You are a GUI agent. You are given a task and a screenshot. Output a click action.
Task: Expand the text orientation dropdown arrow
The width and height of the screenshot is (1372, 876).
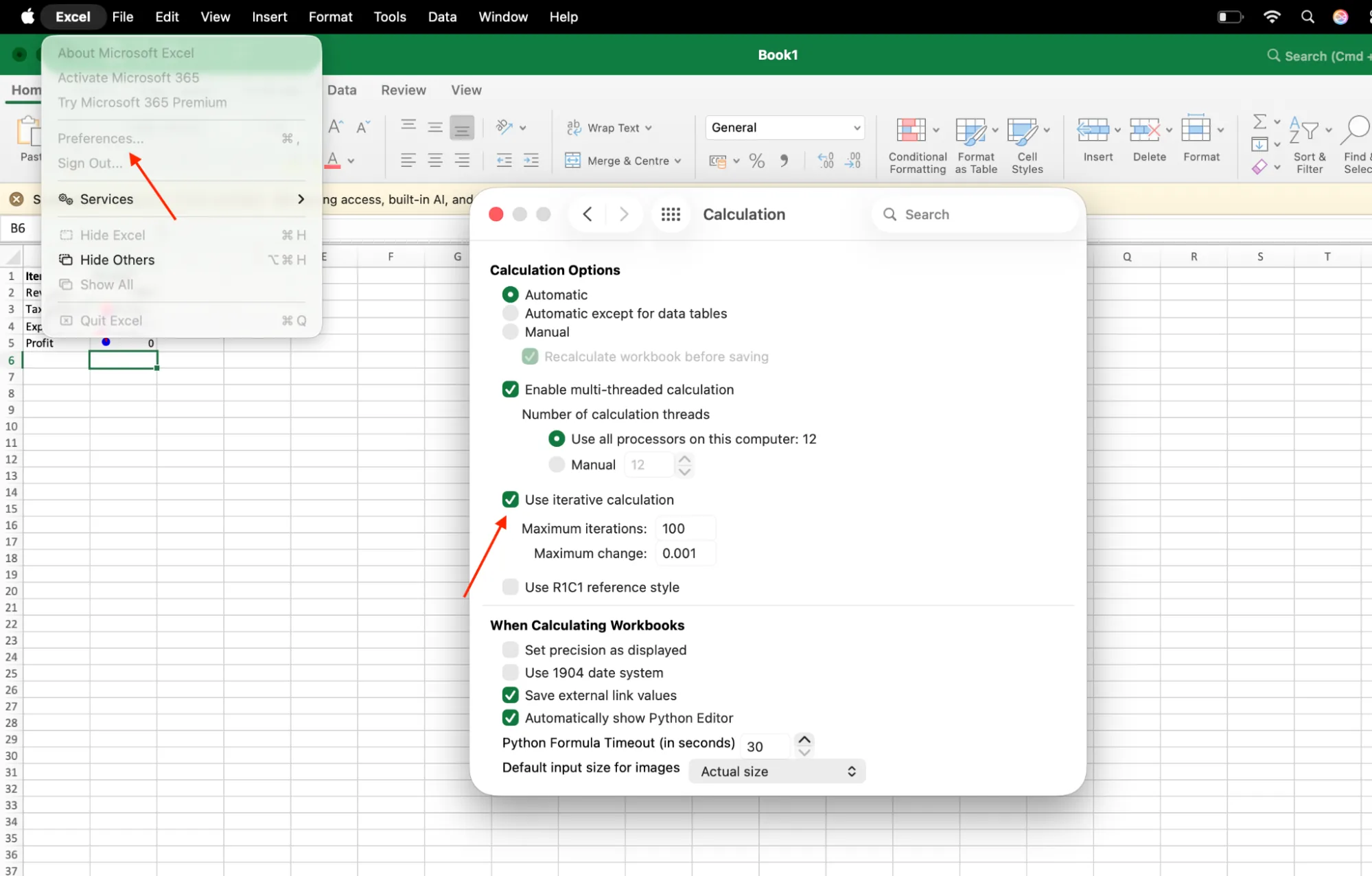(x=523, y=128)
